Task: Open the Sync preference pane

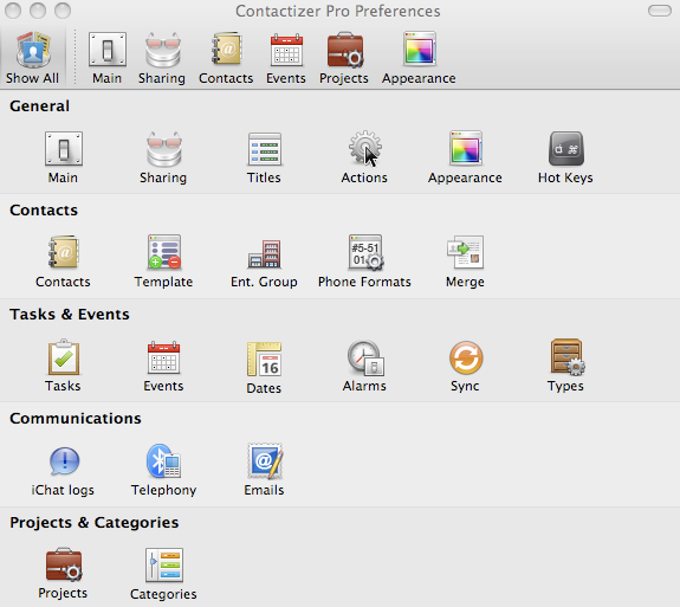Action: [465, 366]
